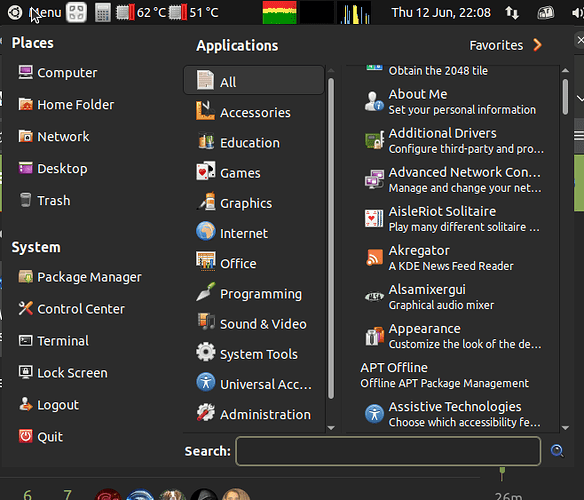This screenshot has height=500, width=584.
Task: Select the Accessories category
Action: click(x=254, y=112)
